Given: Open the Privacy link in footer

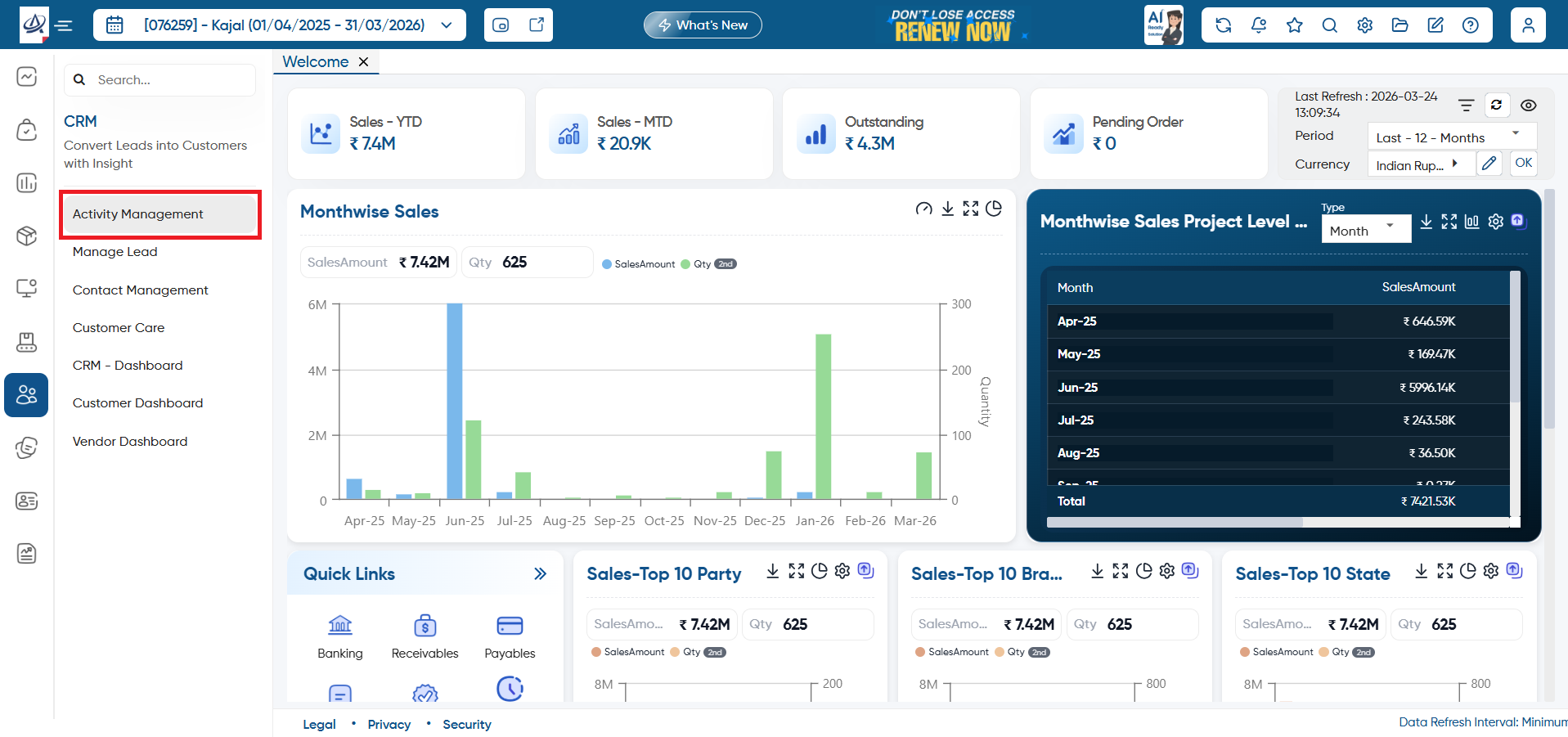Looking at the screenshot, I should (389, 725).
